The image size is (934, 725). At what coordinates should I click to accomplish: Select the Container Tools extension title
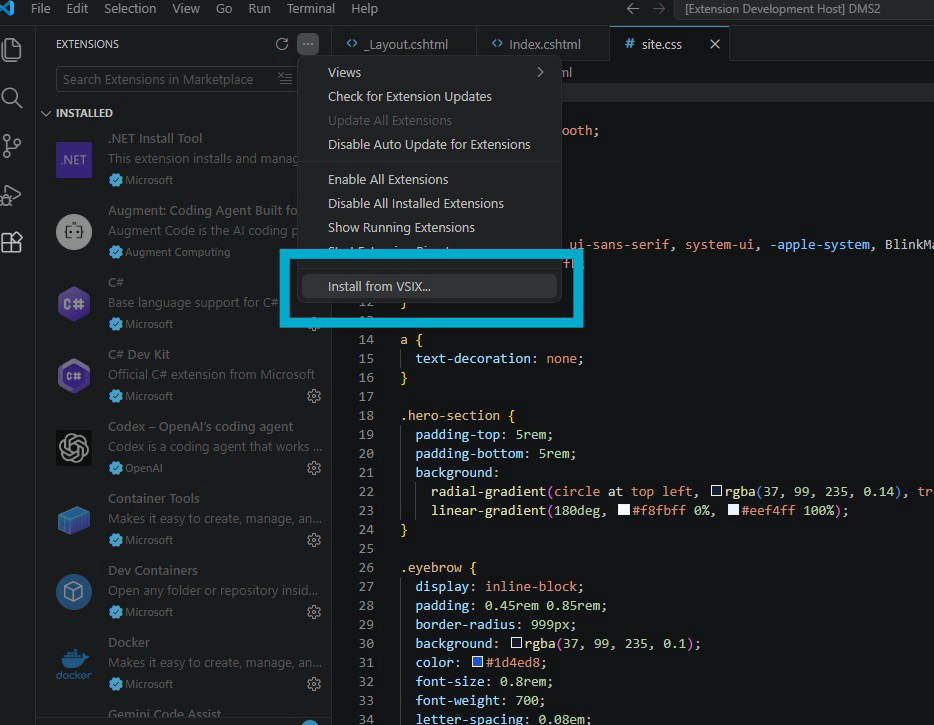point(154,499)
